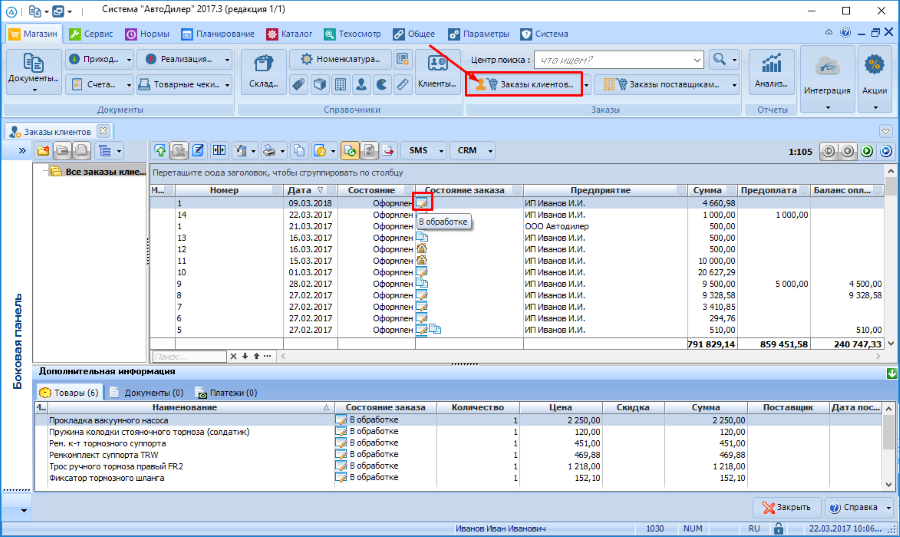The width and height of the screenshot is (900, 537).
Task: Click the search magnifier button
Action: click(719, 59)
